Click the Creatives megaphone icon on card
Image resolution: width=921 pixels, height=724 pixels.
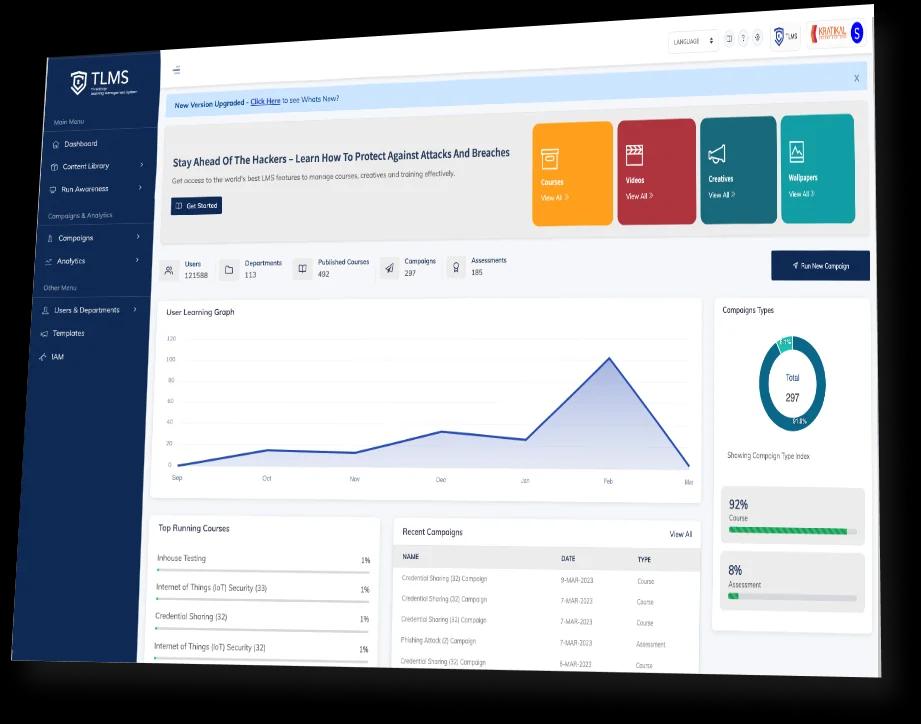tap(717, 154)
